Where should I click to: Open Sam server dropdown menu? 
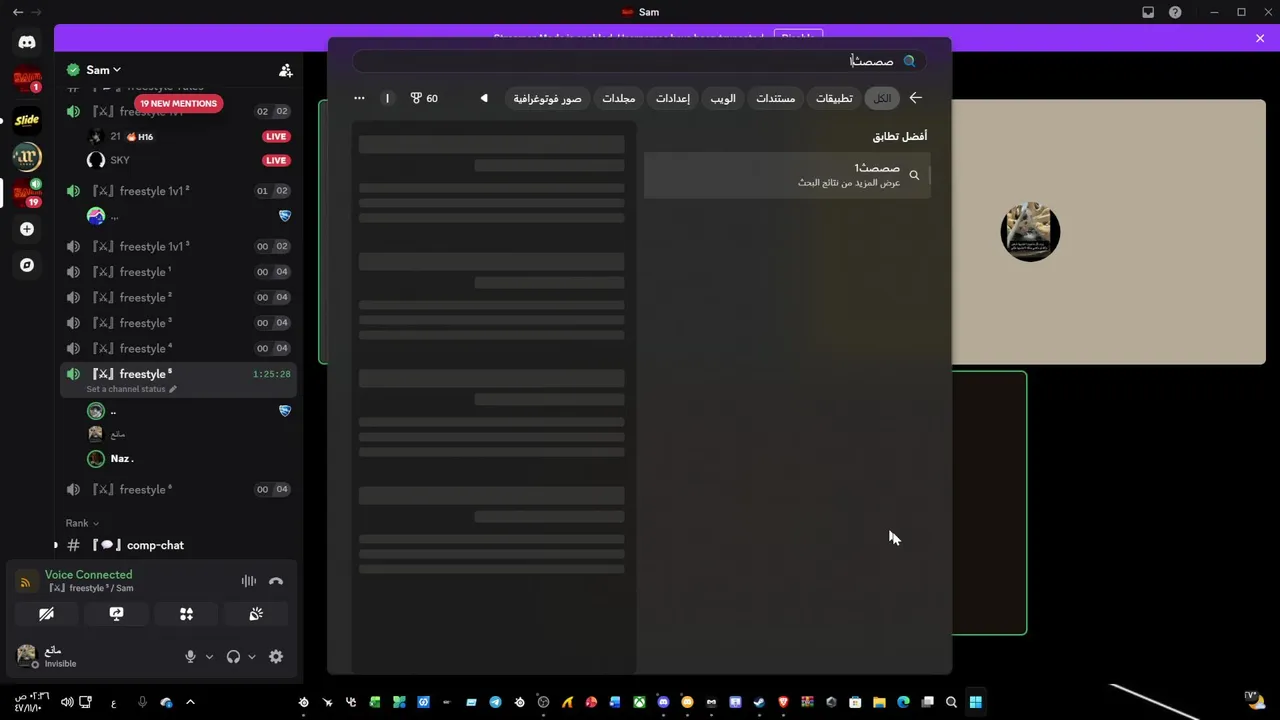point(103,70)
